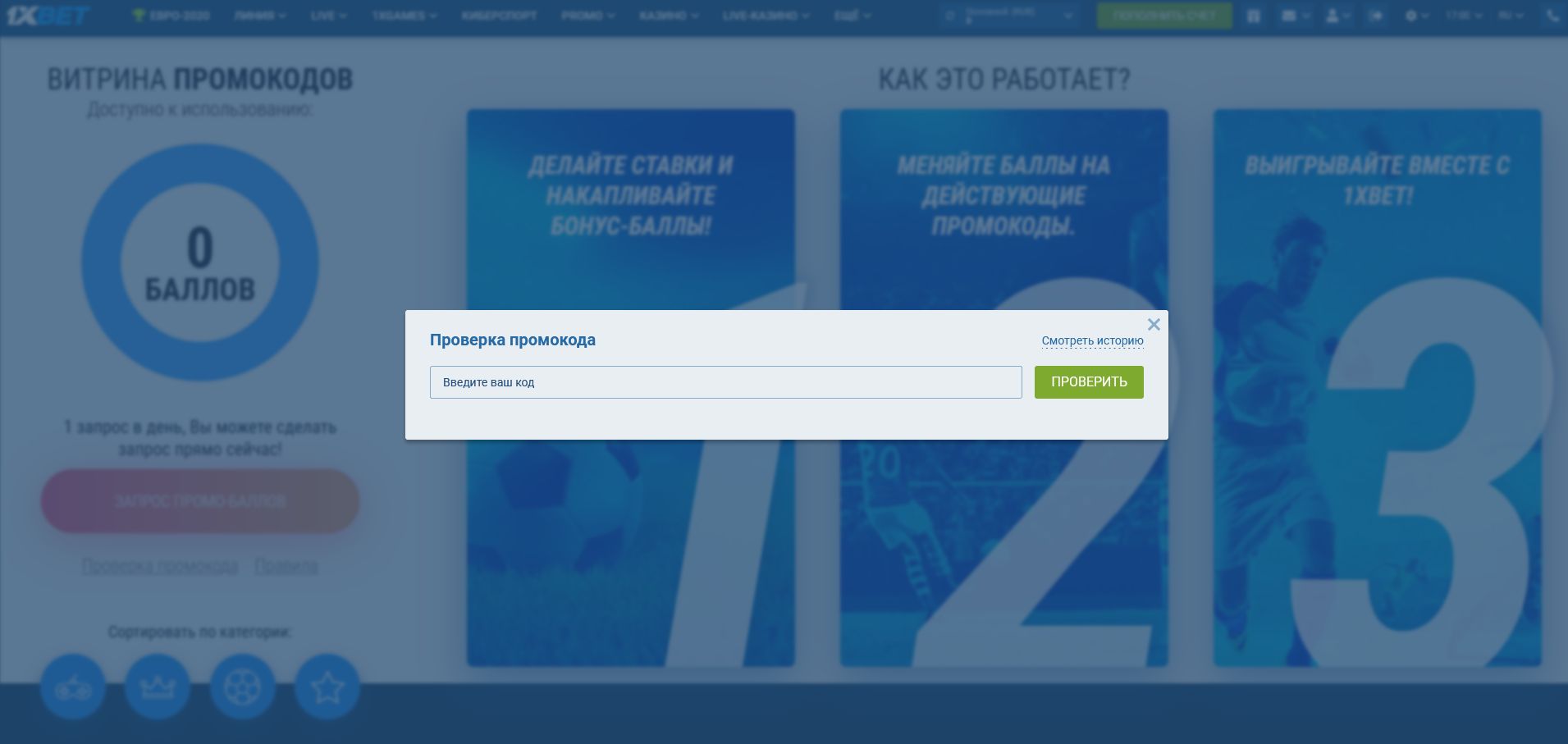Expand the Линия menu
The width and height of the screenshot is (1568, 744).
[x=260, y=16]
